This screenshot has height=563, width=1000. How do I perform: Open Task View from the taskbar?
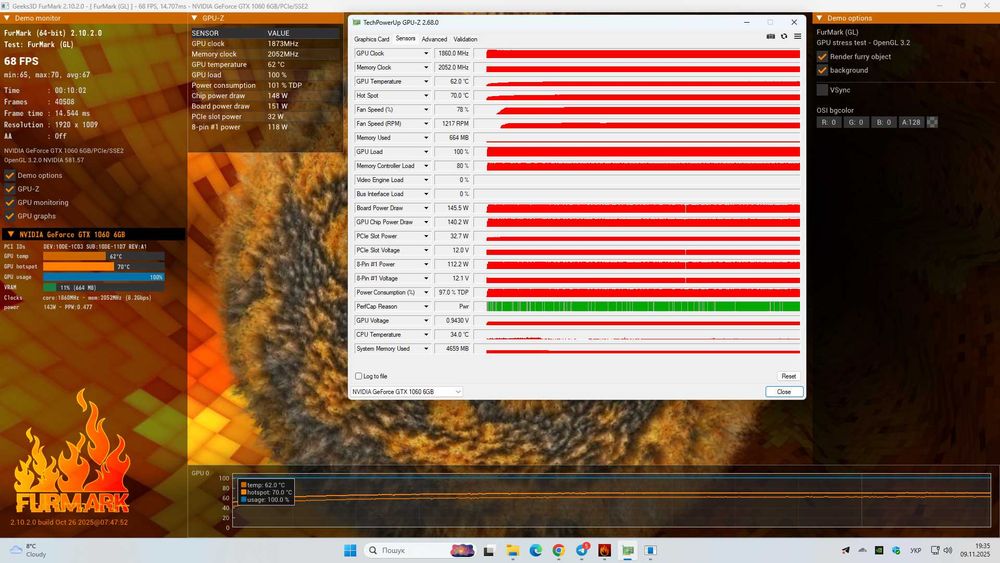489,550
